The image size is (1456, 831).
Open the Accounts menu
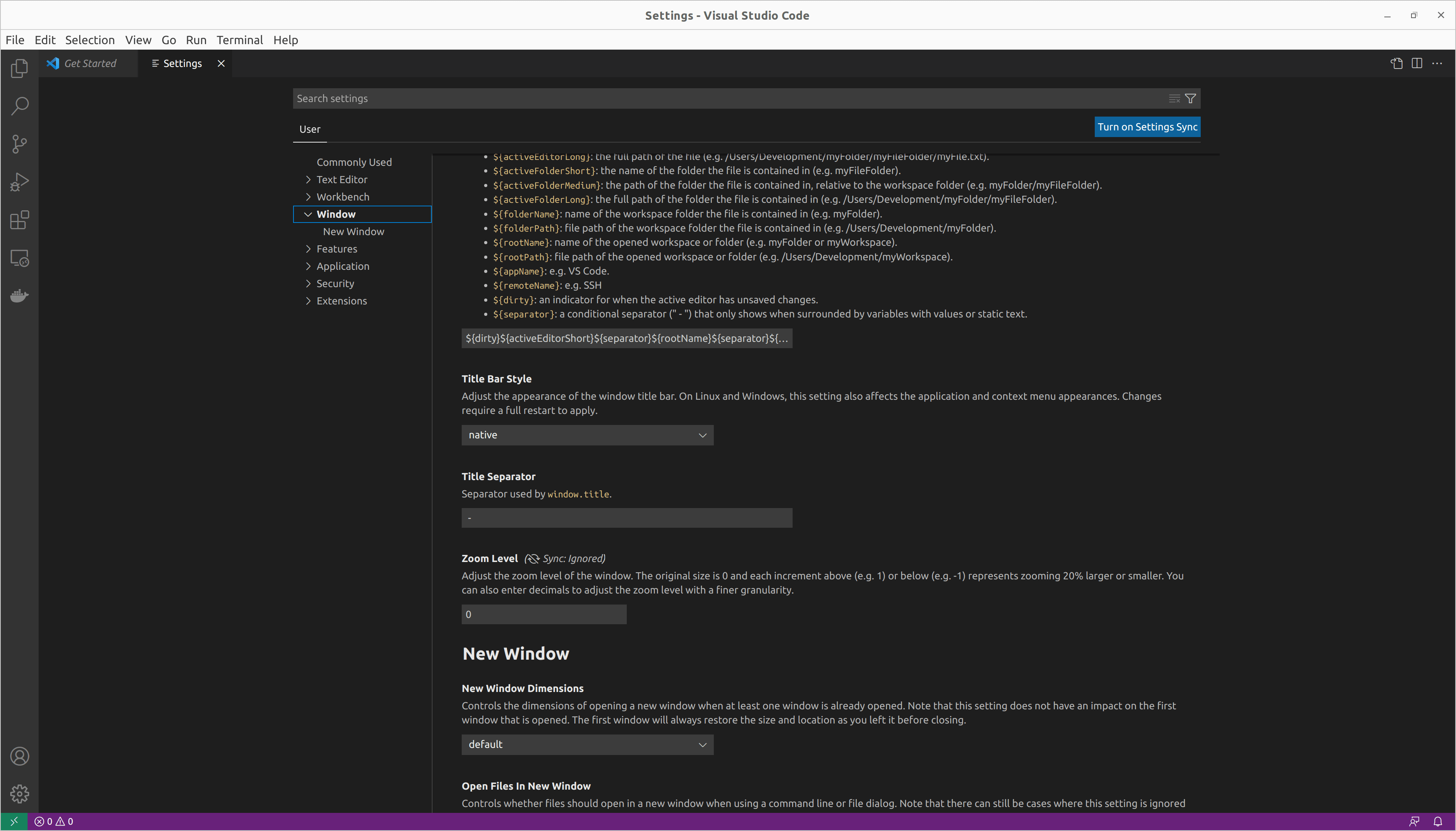point(19,755)
